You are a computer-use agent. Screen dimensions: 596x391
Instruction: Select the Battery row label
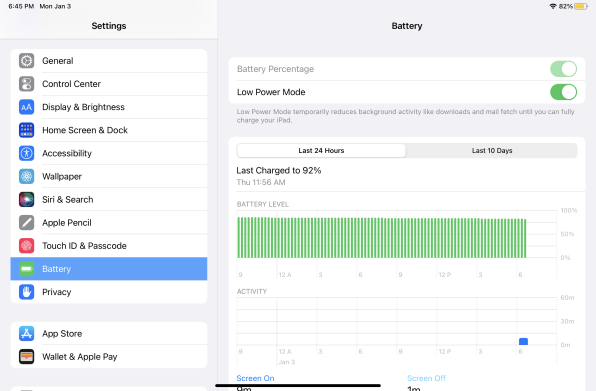point(57,269)
